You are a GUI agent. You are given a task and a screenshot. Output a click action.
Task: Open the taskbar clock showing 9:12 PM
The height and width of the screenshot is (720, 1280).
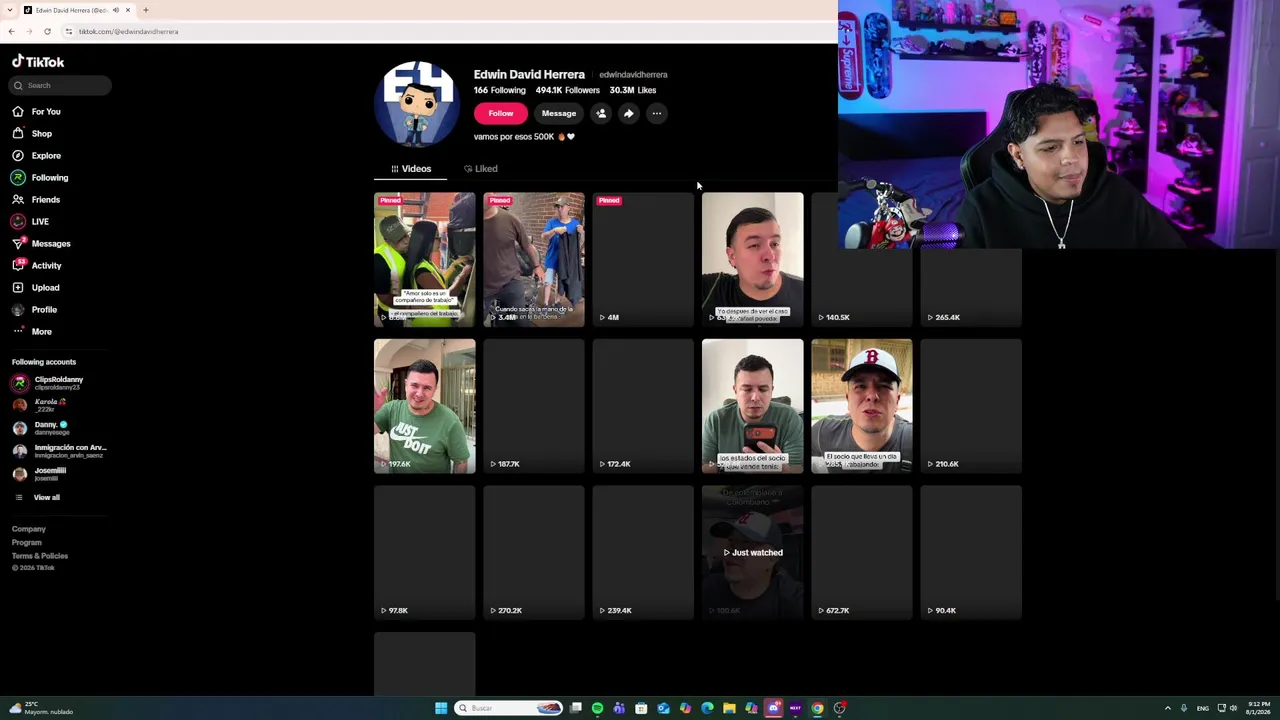[1257, 708]
